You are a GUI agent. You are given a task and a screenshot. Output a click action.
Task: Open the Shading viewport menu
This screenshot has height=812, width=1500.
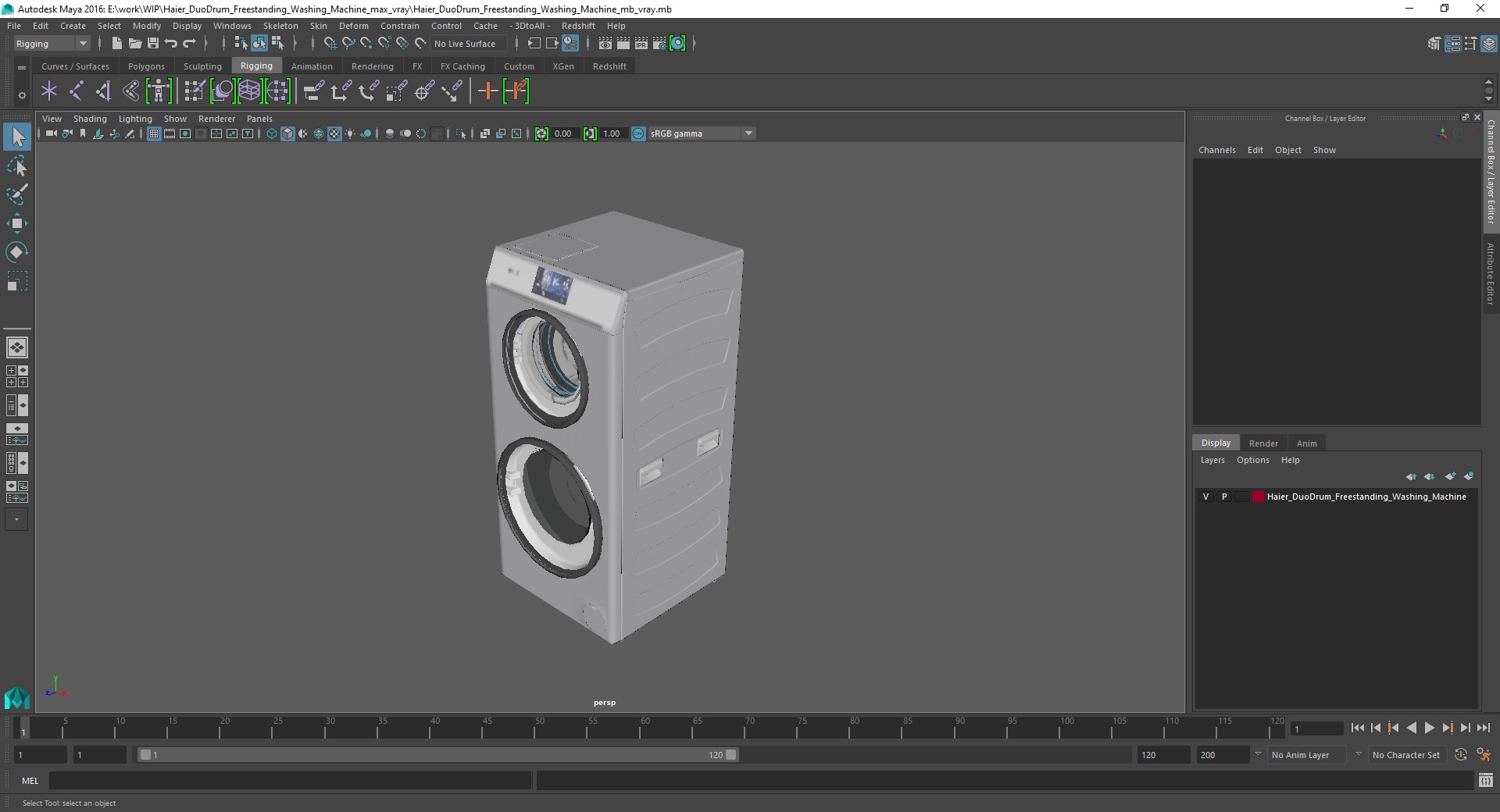click(90, 119)
